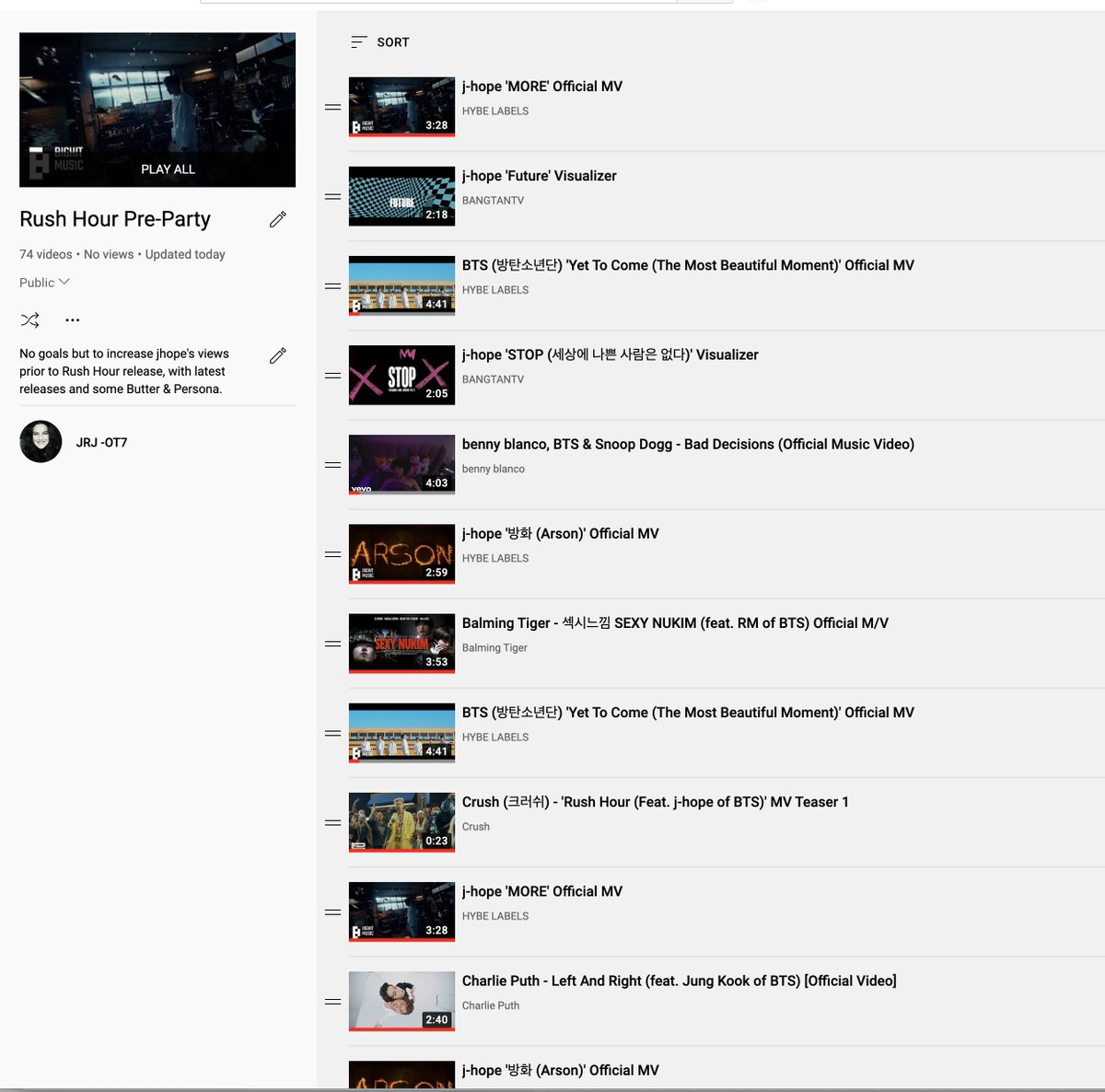Grab drag handle of j-hope 'STOP' Visualizer
Viewport: 1105px width, 1092px height.
(x=333, y=376)
